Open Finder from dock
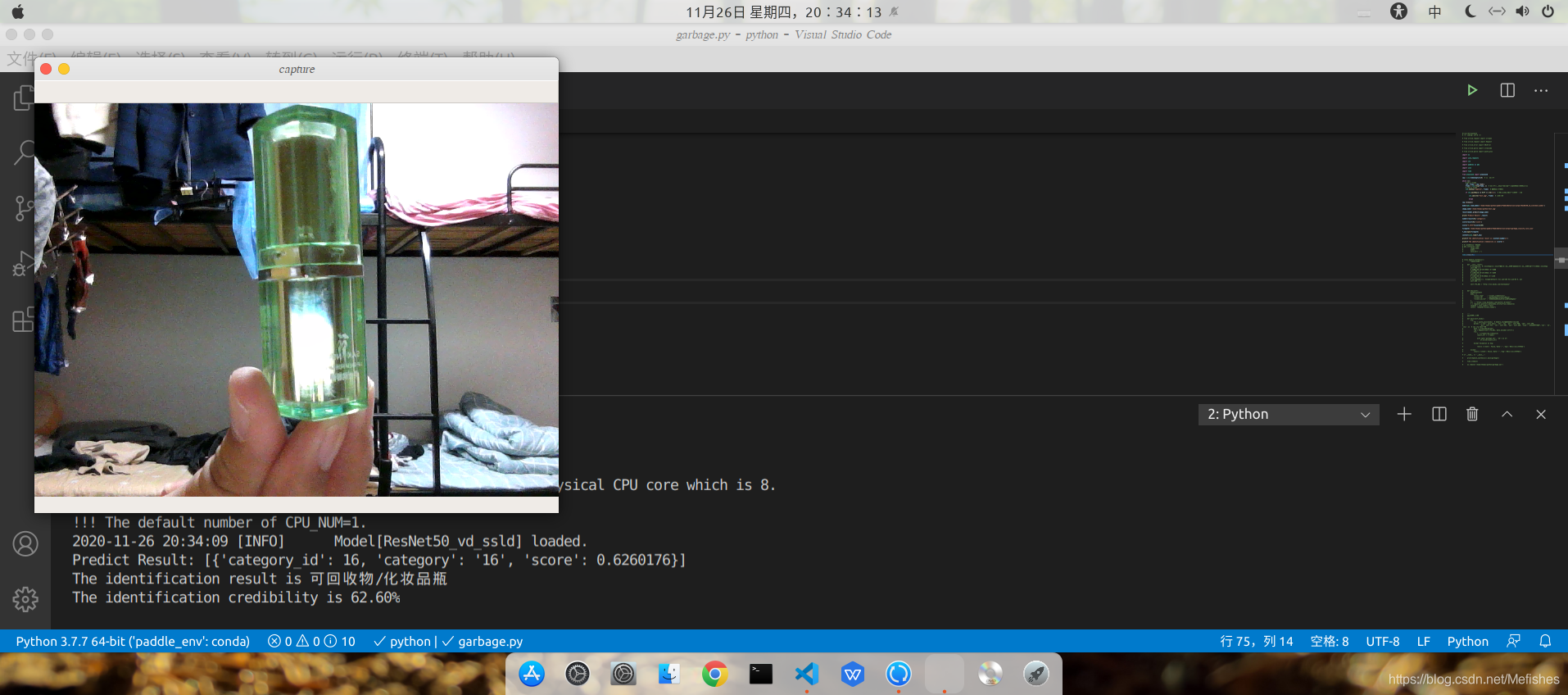 click(669, 674)
